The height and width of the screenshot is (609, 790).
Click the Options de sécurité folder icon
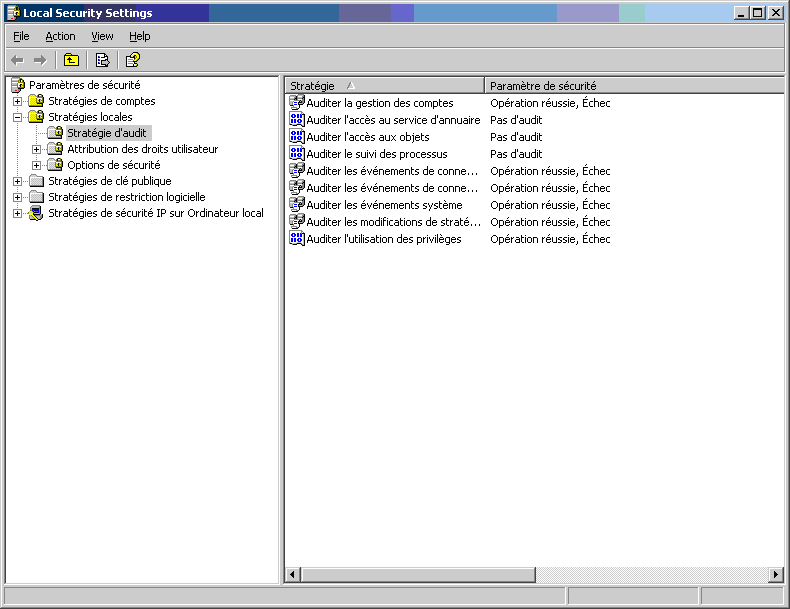(x=55, y=165)
